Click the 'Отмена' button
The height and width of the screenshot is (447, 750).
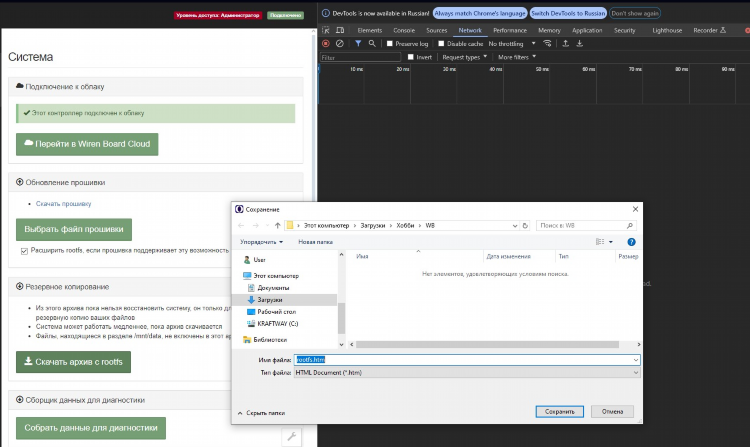point(612,412)
